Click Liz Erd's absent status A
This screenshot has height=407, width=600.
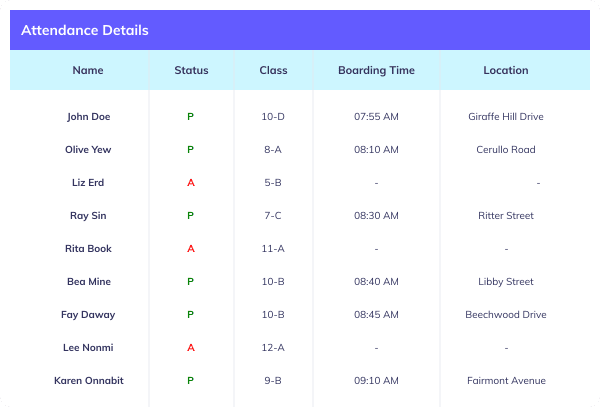click(x=191, y=182)
